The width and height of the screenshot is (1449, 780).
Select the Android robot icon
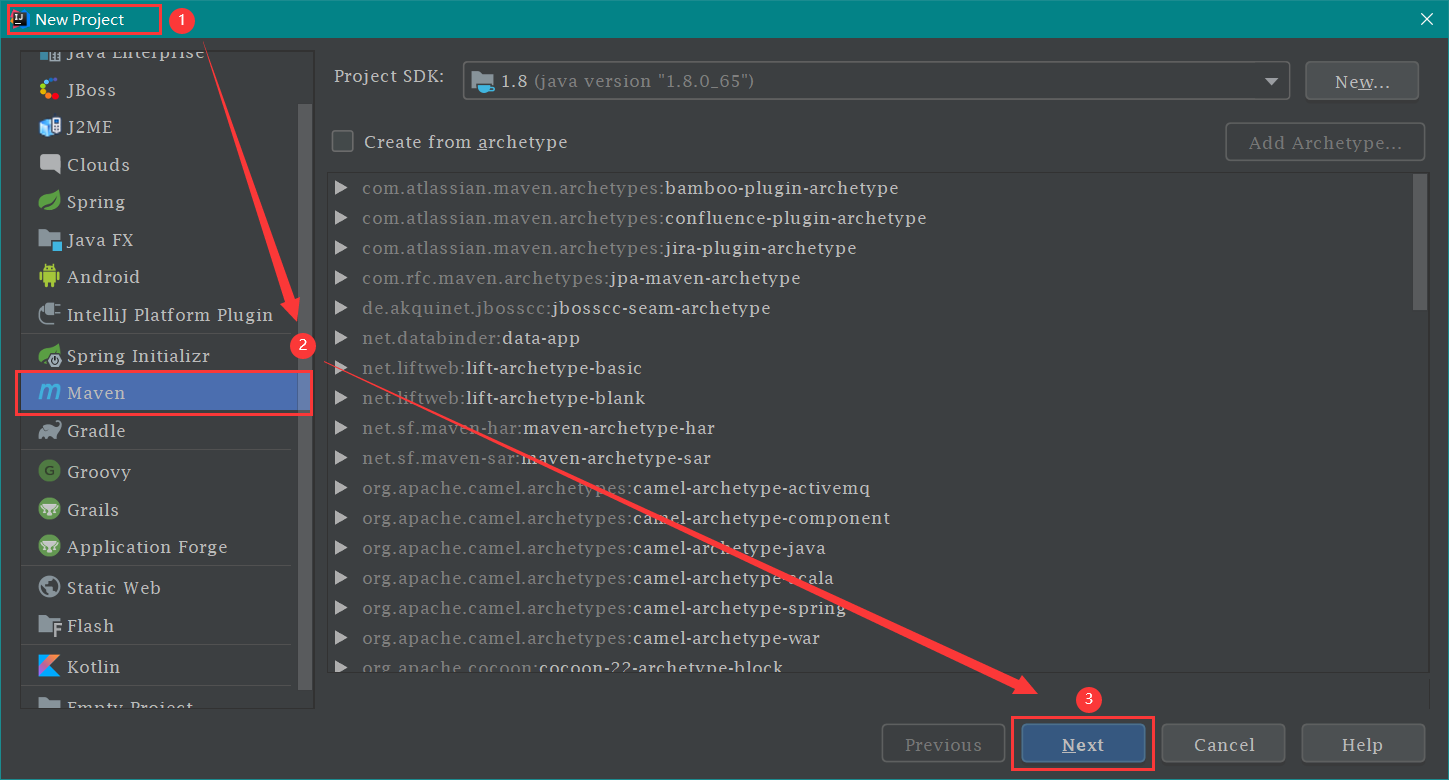49,276
